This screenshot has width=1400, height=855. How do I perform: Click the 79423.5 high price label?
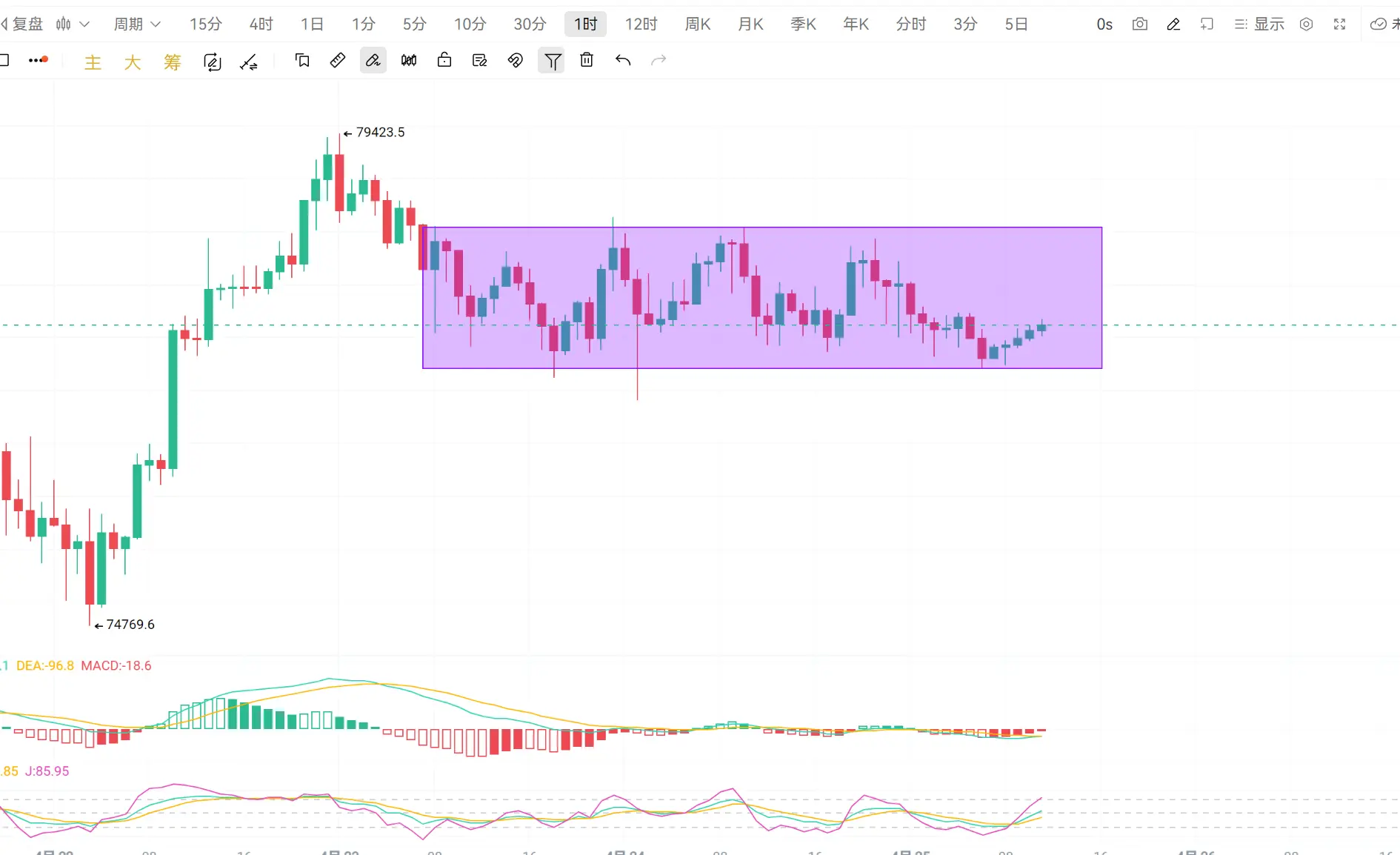click(x=380, y=133)
